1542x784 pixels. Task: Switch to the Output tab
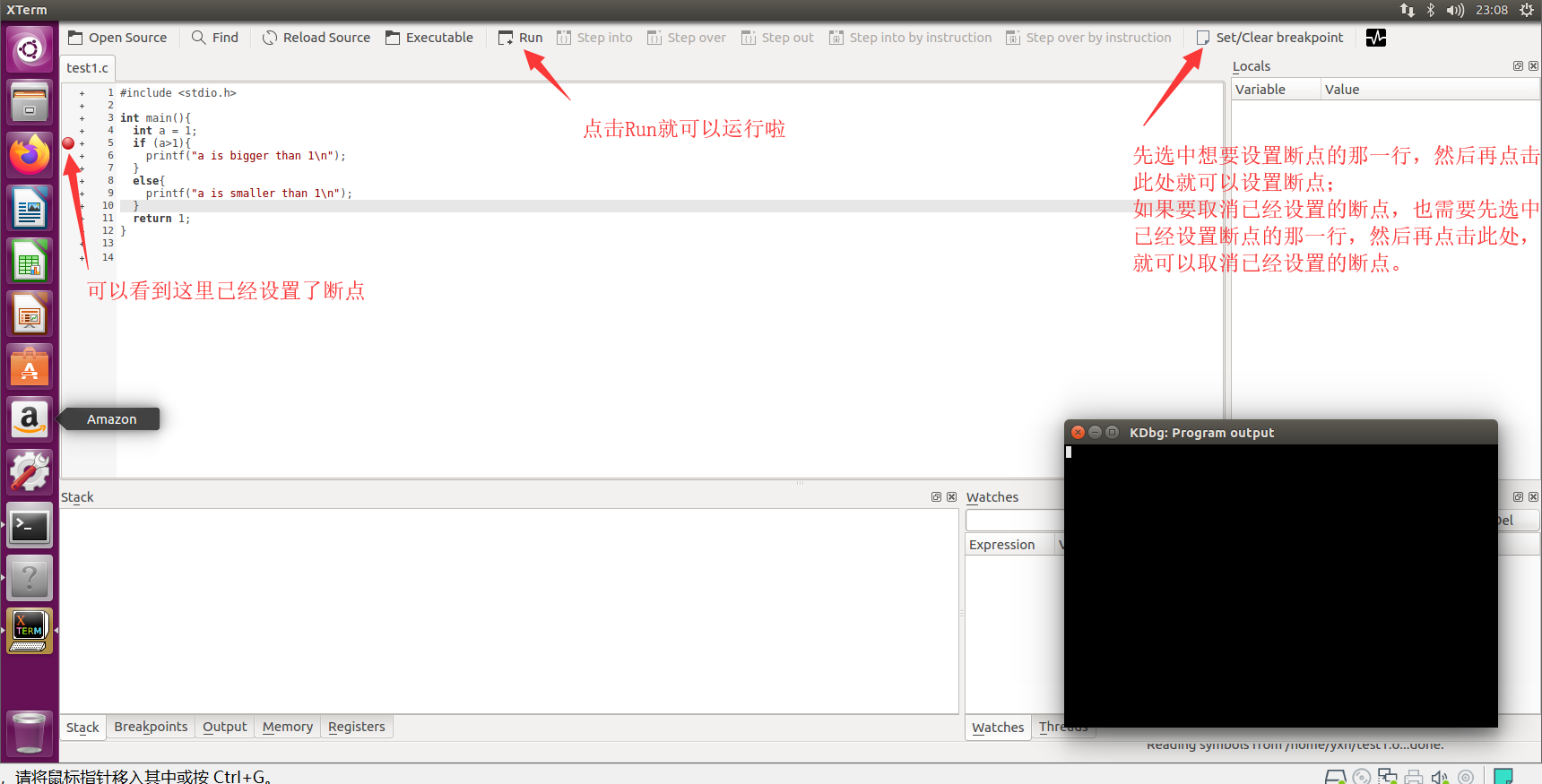click(x=224, y=727)
